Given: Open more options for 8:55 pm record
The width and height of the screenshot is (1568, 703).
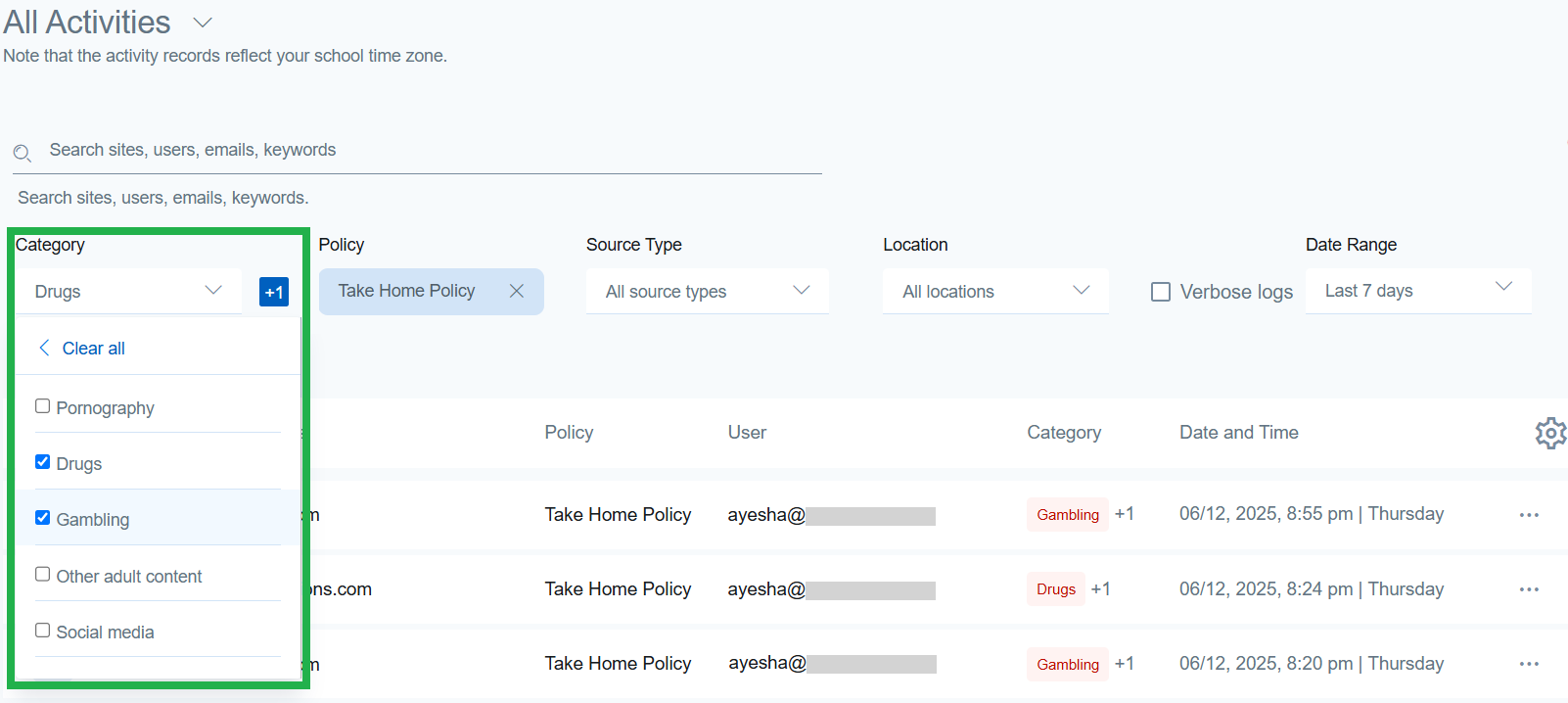Looking at the screenshot, I should coord(1529,515).
